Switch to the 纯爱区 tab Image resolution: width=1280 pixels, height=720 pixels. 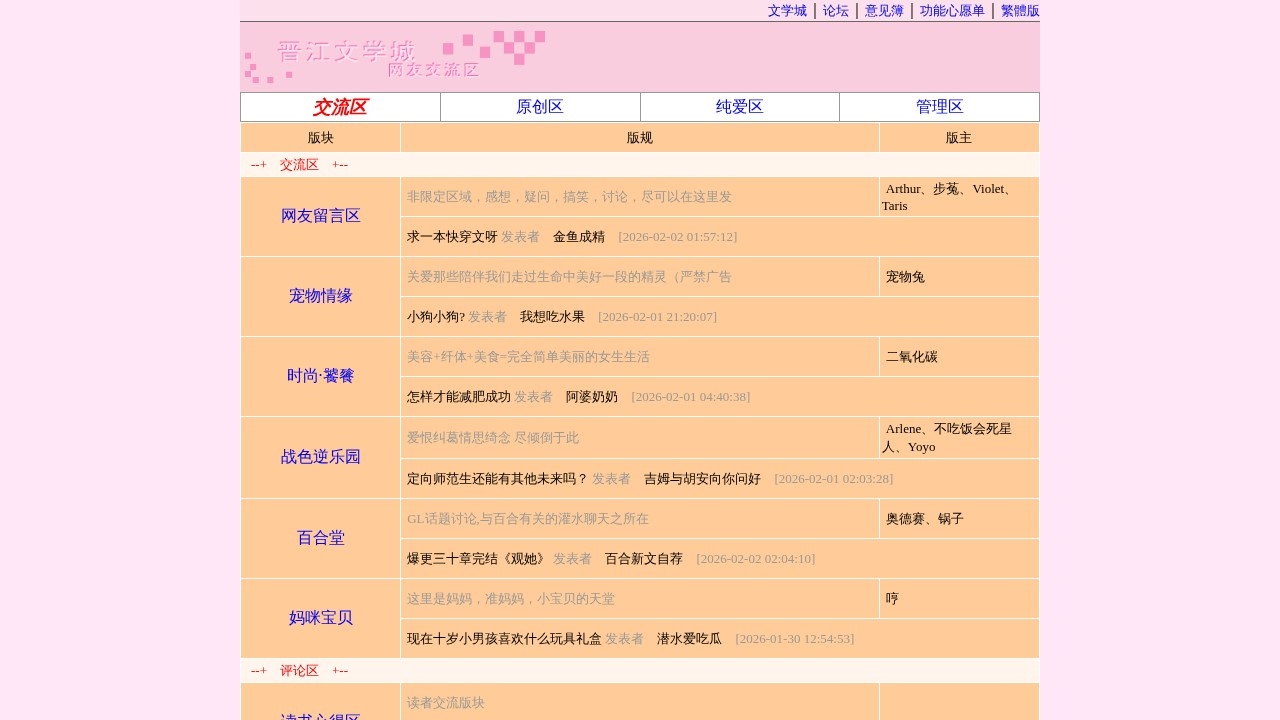(x=739, y=106)
